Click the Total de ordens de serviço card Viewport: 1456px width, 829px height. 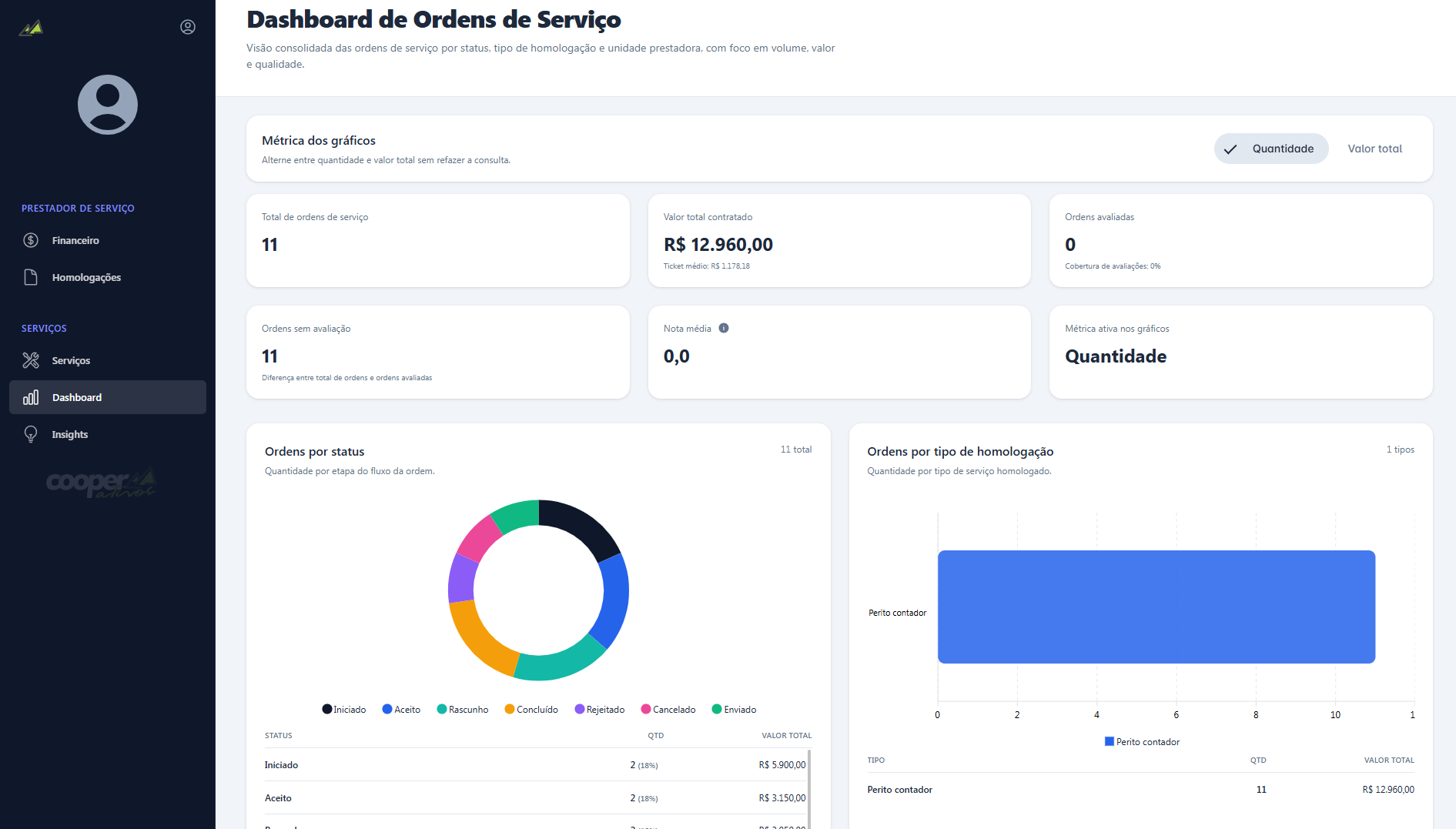tap(438, 240)
